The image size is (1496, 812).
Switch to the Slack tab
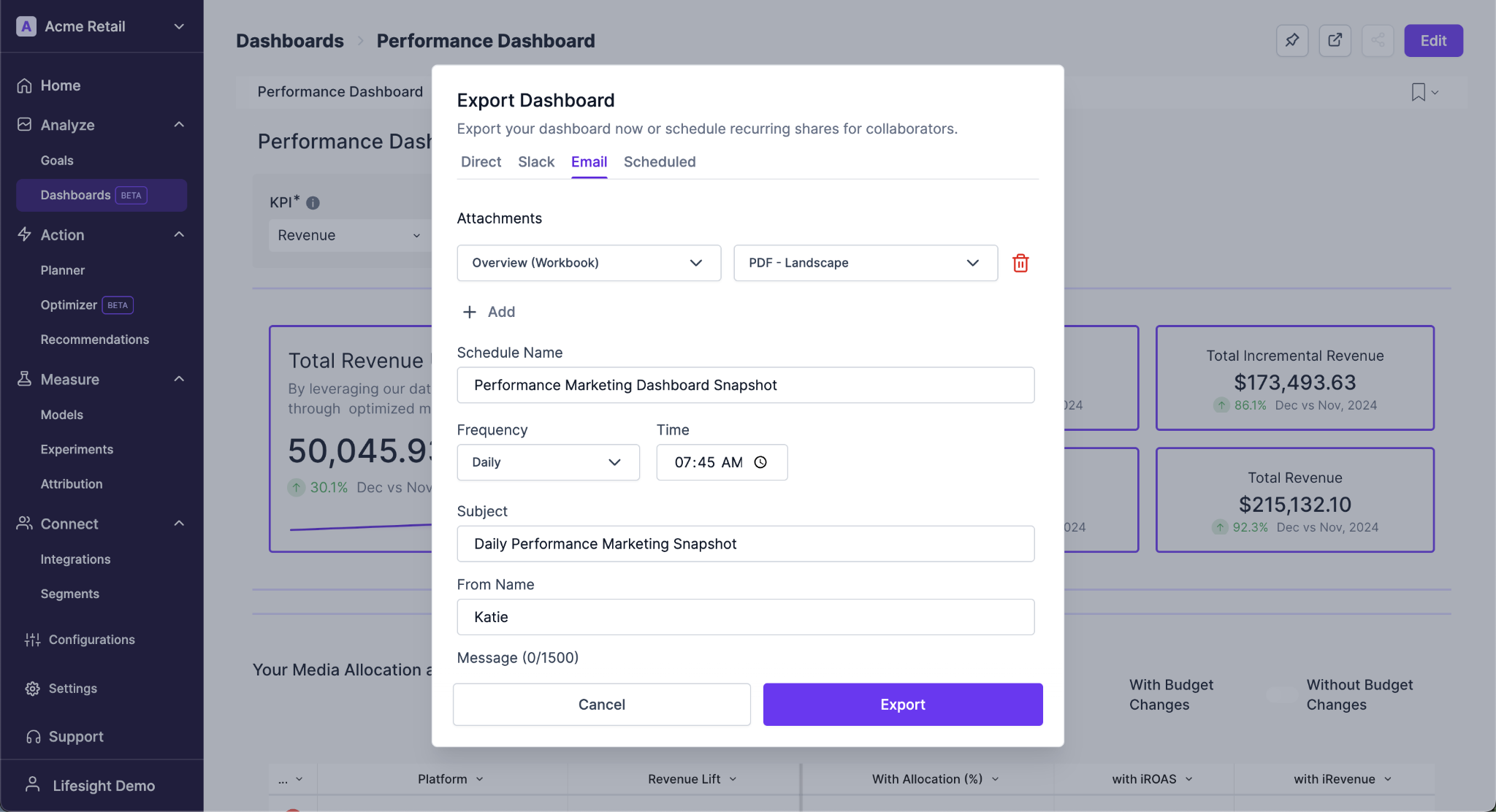pyautogui.click(x=536, y=162)
